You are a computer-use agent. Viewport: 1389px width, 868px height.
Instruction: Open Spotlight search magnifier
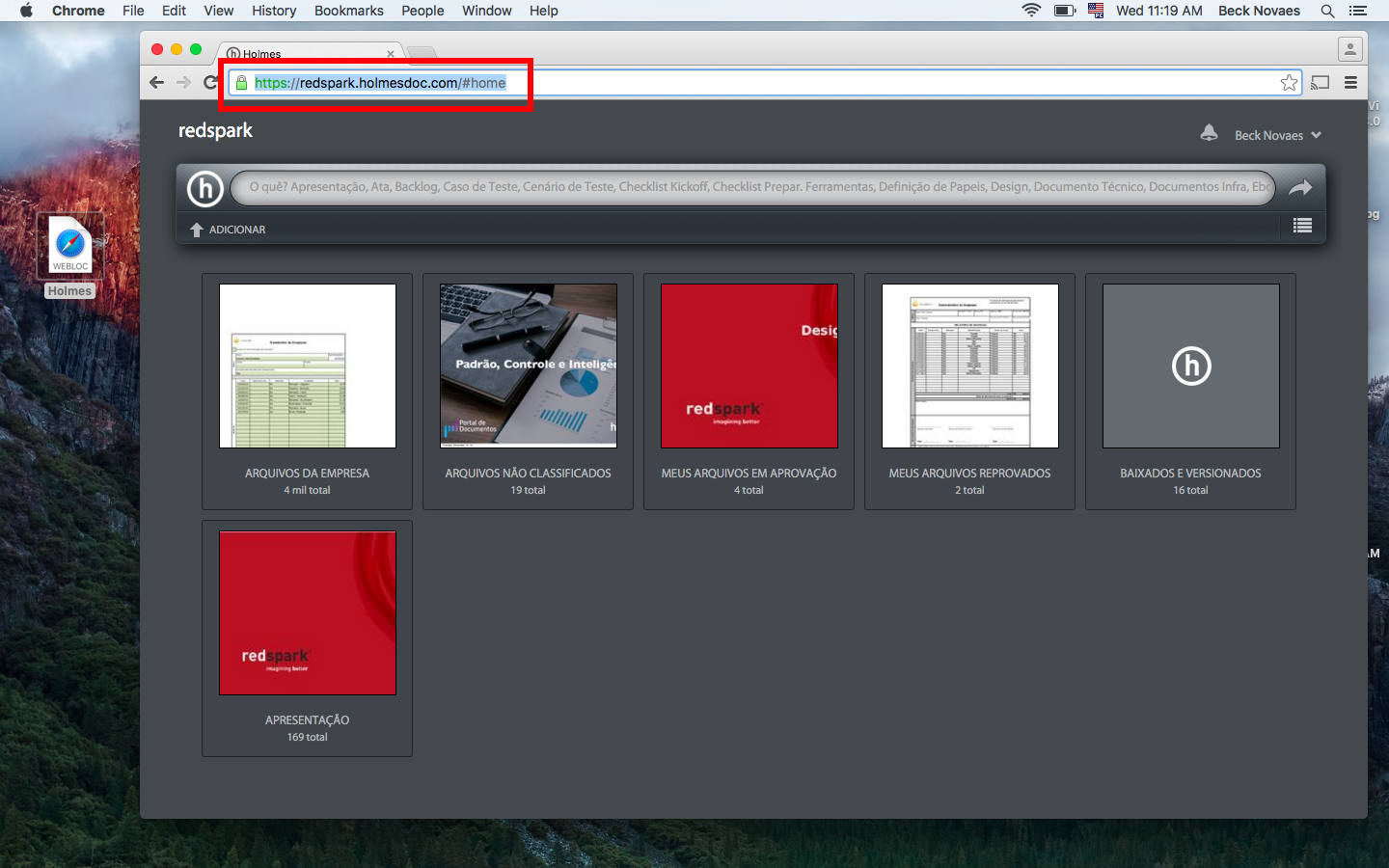[x=1327, y=11]
